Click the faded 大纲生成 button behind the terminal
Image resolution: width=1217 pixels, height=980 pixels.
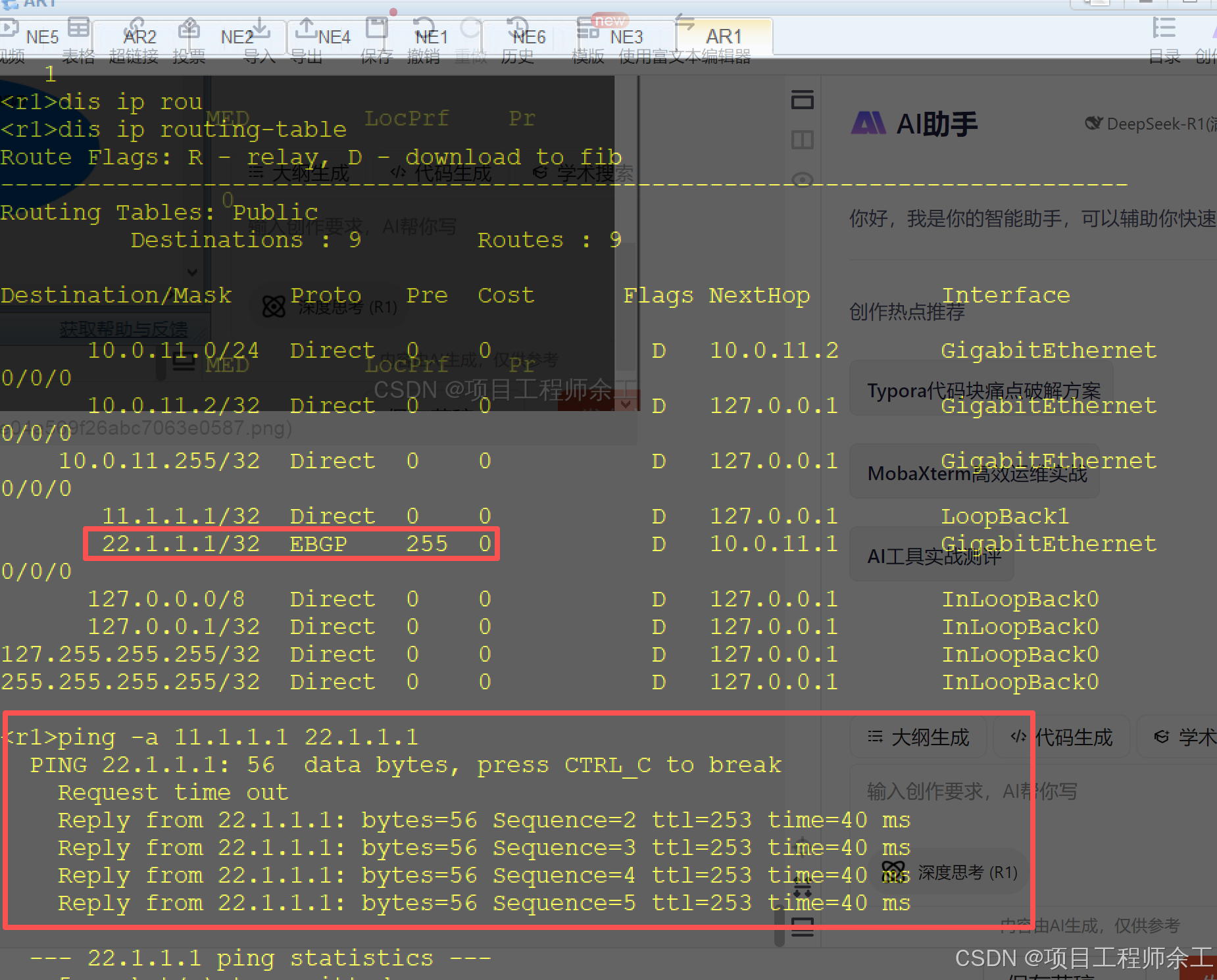pos(300,173)
